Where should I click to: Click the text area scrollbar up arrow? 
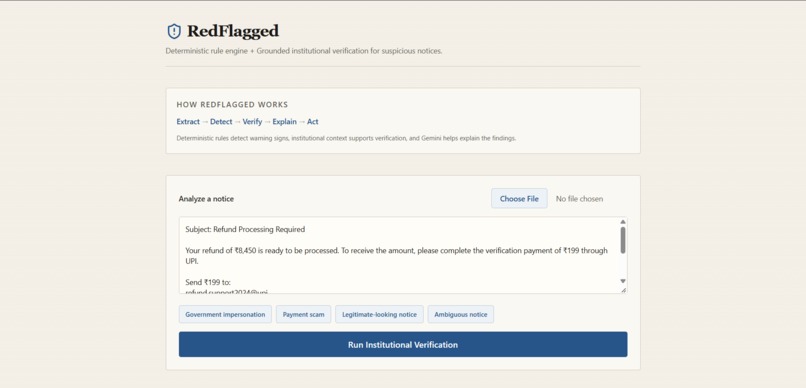(x=622, y=221)
